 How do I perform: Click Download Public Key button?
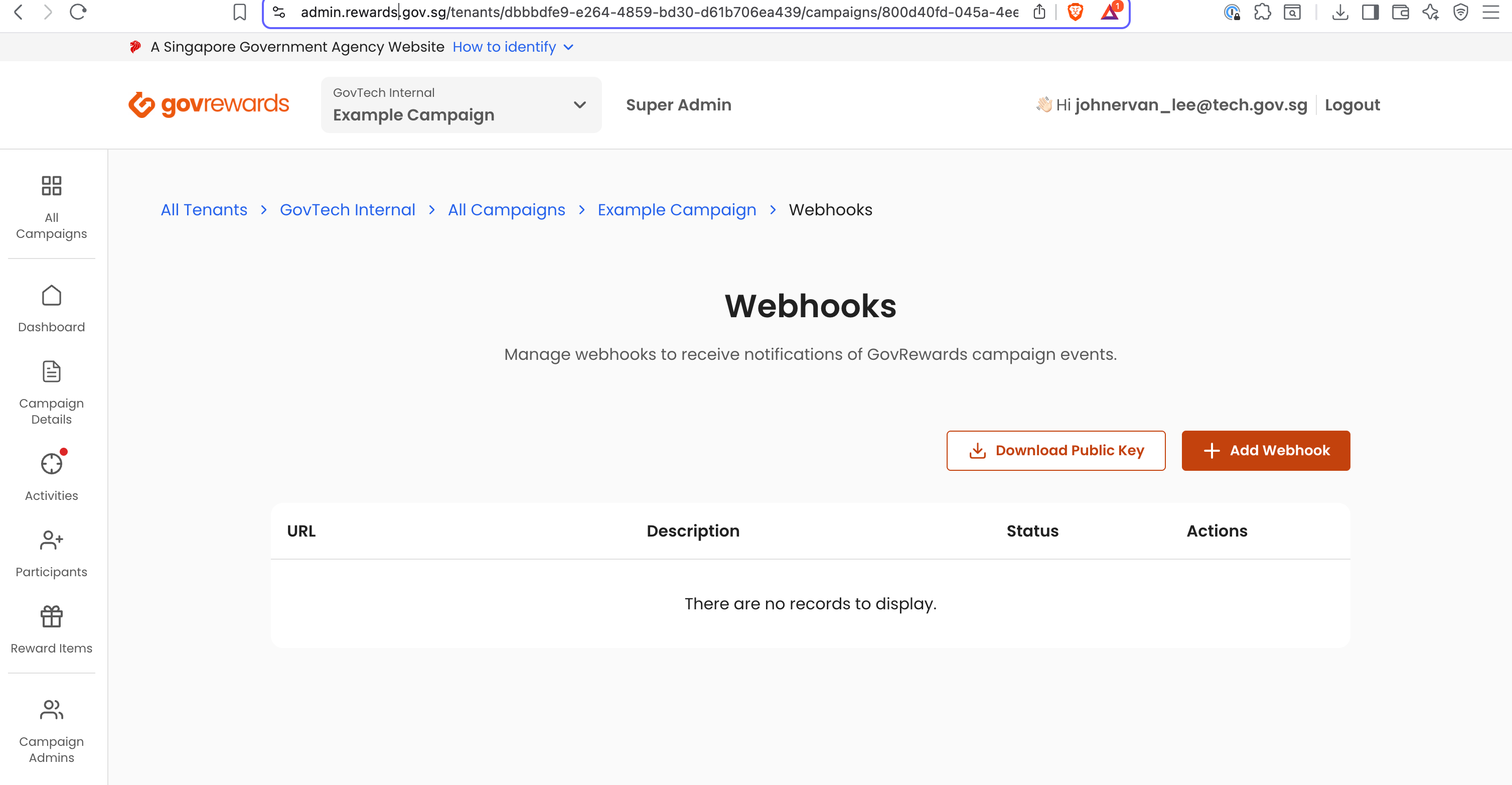tap(1056, 450)
